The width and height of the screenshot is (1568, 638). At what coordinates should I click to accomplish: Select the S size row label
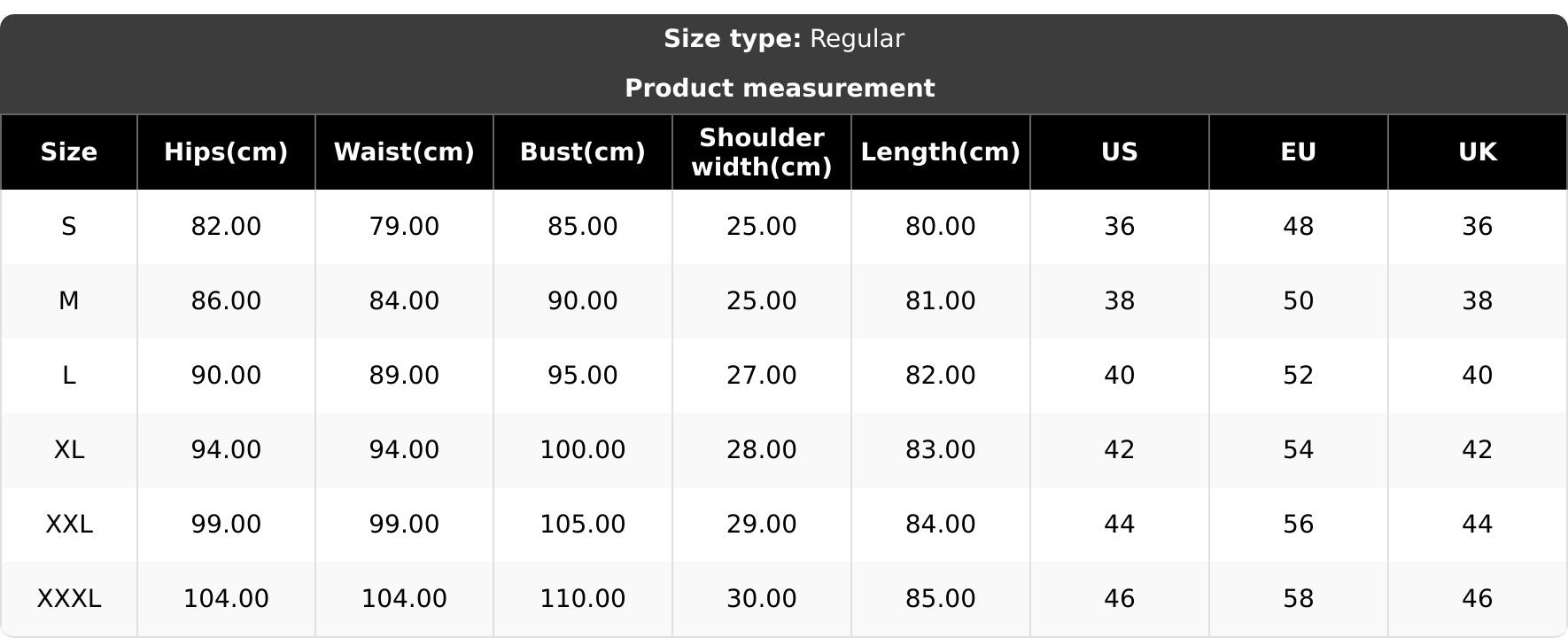(69, 227)
